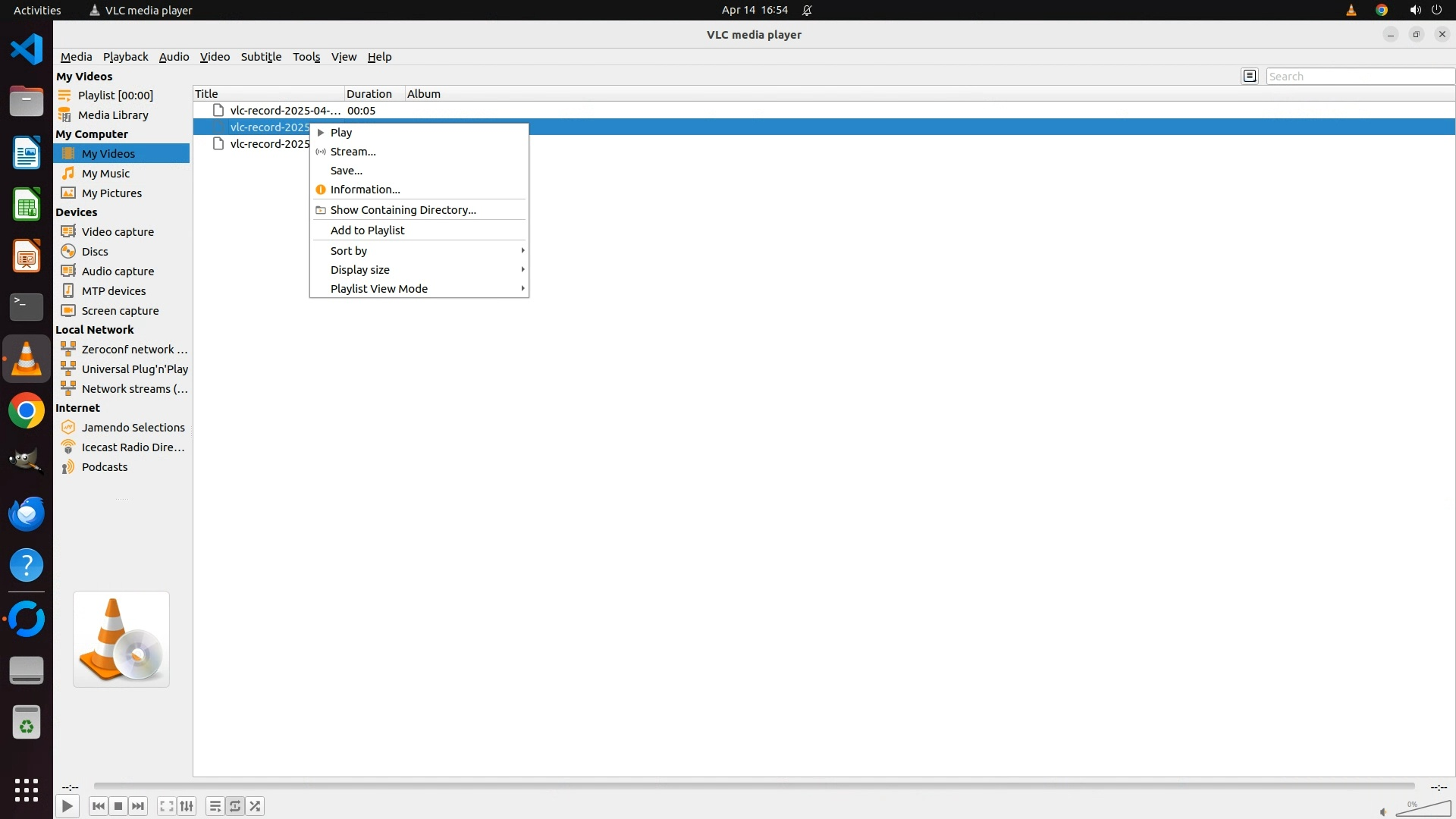Skip to the next media item
The image size is (1456, 819).
click(x=138, y=806)
